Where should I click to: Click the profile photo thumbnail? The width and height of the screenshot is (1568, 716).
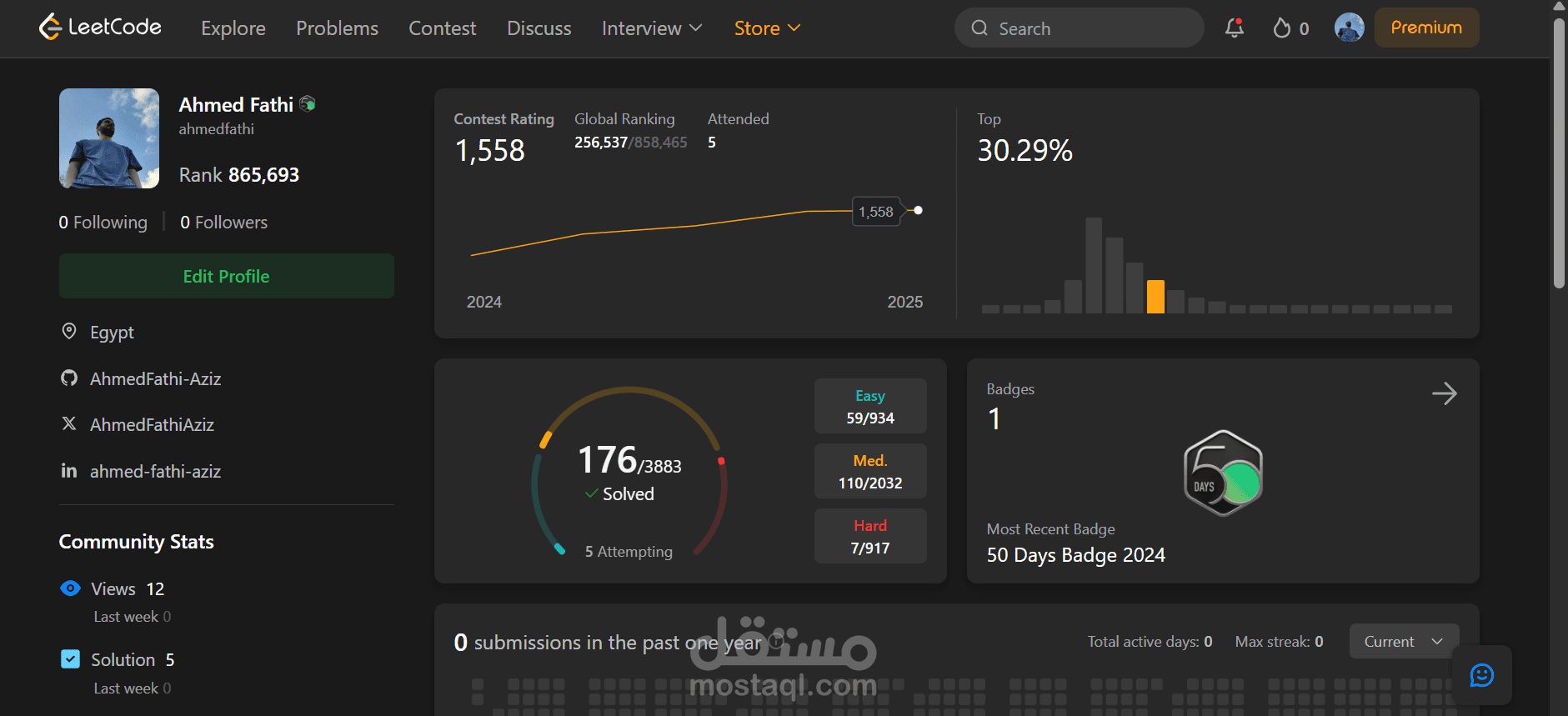109,138
